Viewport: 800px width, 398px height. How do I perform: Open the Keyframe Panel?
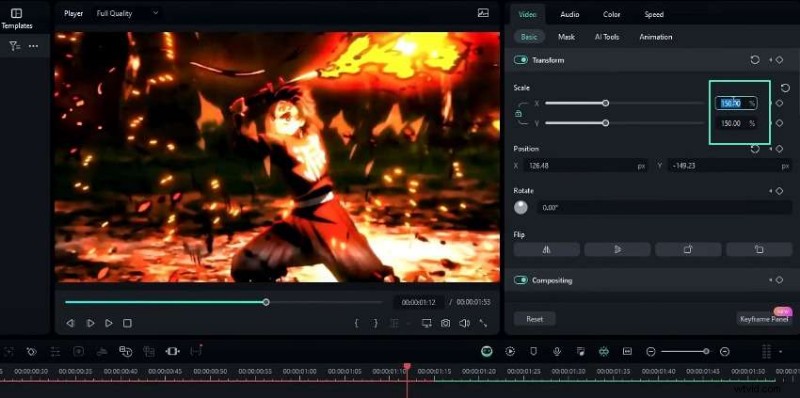[764, 319]
